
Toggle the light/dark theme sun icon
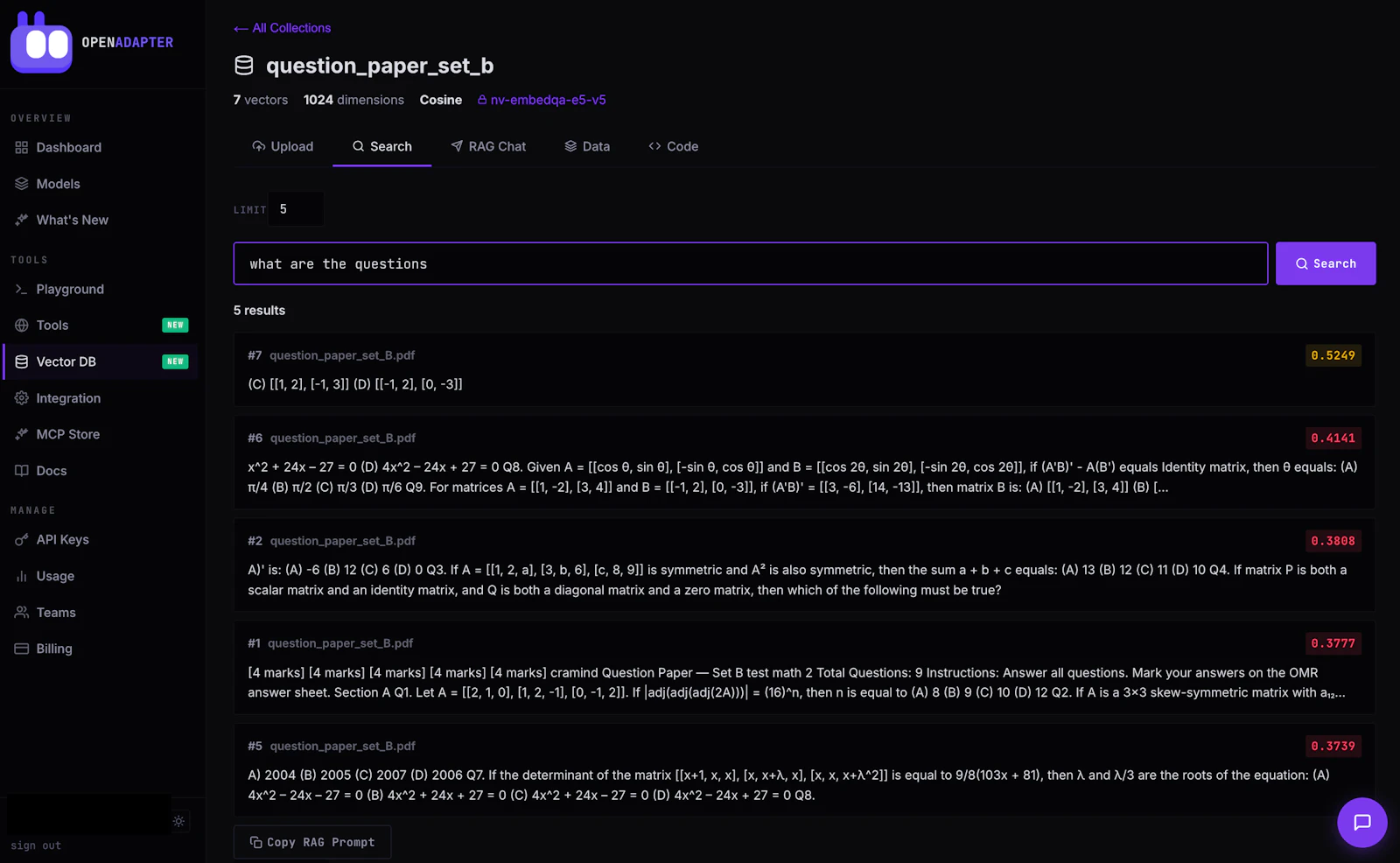[x=178, y=821]
